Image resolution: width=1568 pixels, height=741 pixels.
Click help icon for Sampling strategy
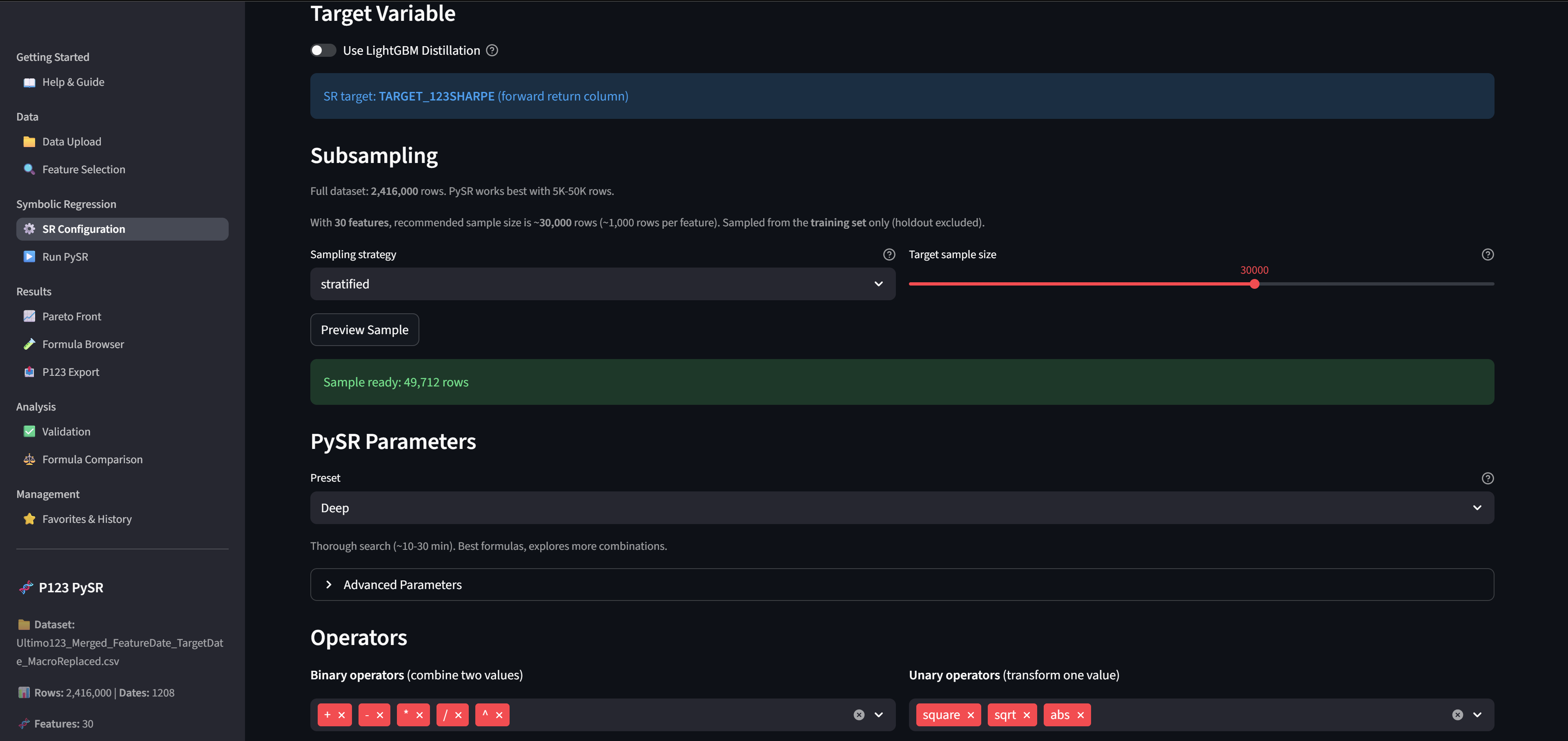(x=889, y=254)
